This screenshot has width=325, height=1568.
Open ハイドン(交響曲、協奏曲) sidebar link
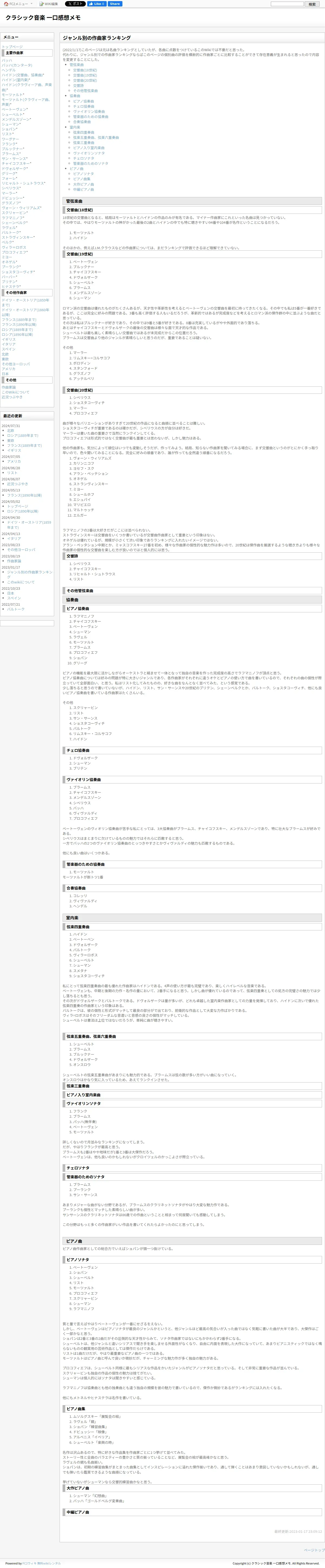[22, 75]
